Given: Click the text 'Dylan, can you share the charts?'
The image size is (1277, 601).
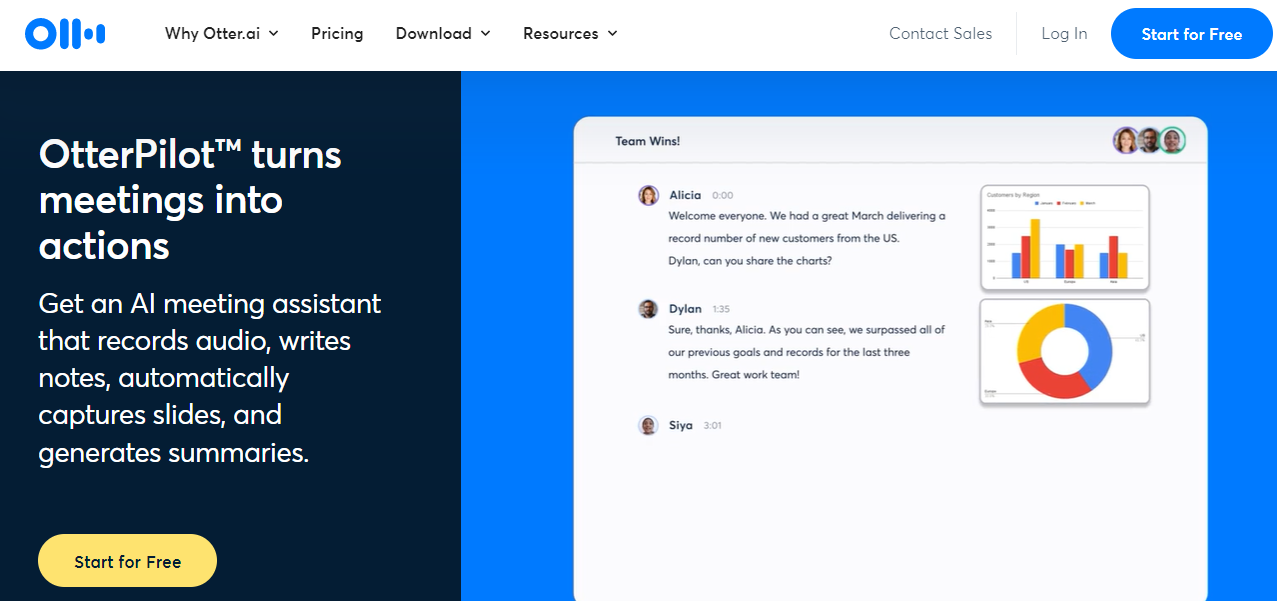Looking at the screenshot, I should tap(750, 261).
